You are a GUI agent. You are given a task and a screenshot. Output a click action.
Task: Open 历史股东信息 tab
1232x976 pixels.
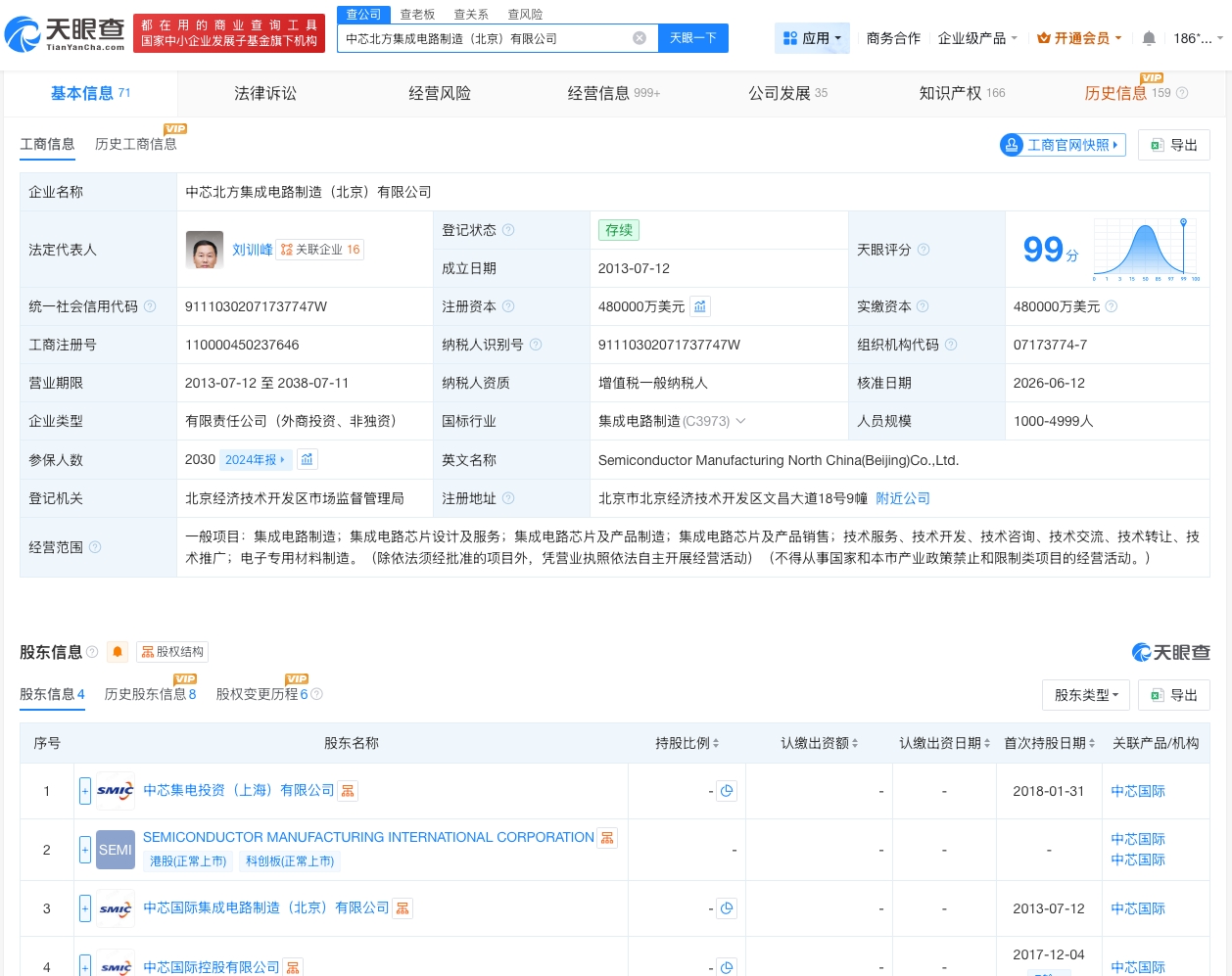150,694
